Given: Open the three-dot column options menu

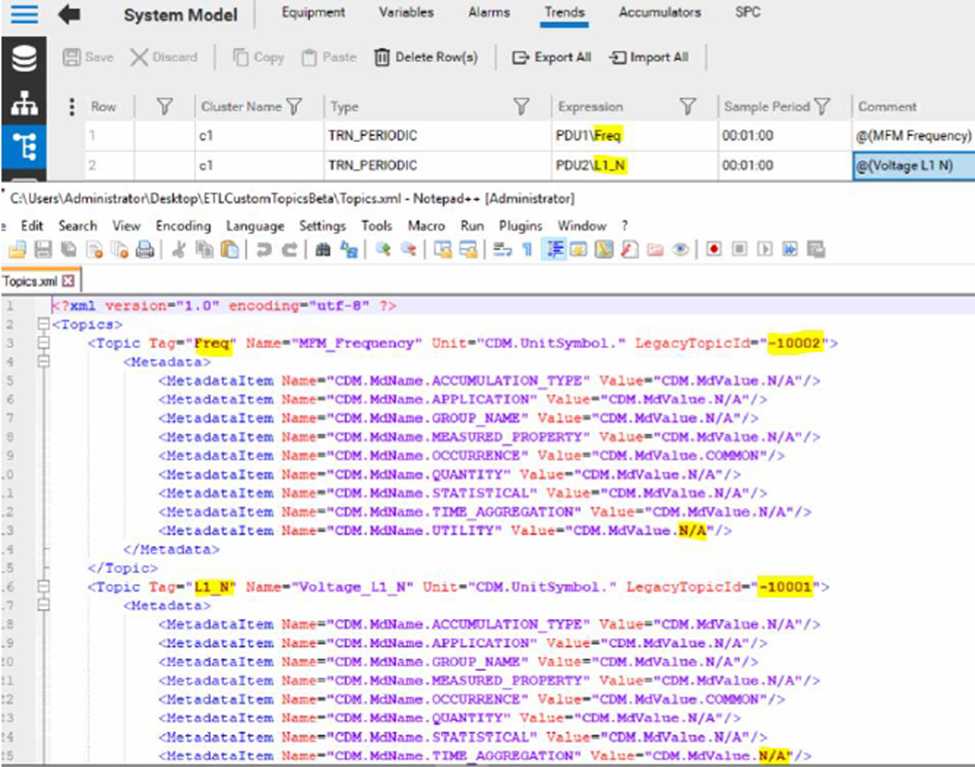Looking at the screenshot, I should (x=72, y=107).
